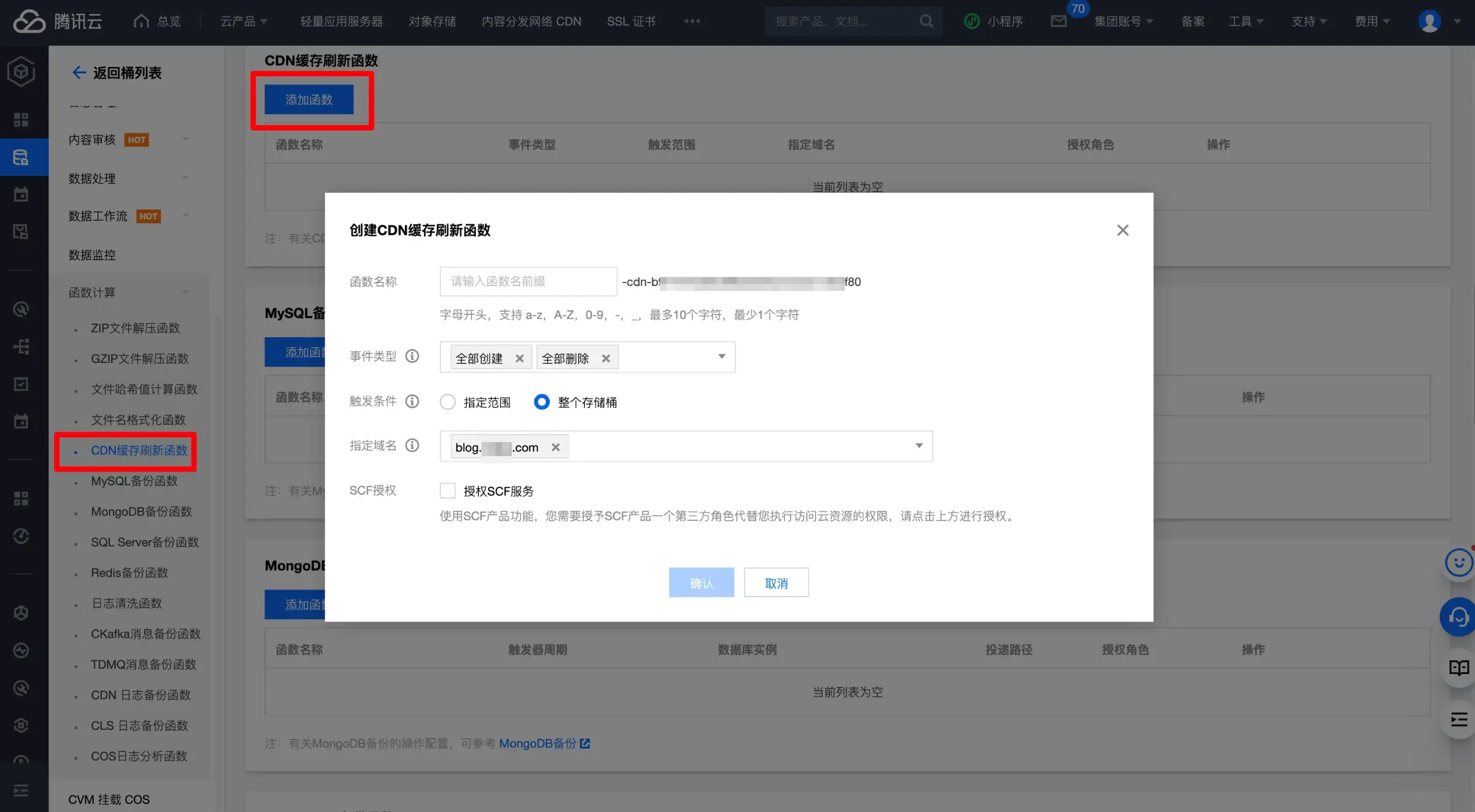
Task: Select the 整个存储桶 radio option
Action: point(541,402)
